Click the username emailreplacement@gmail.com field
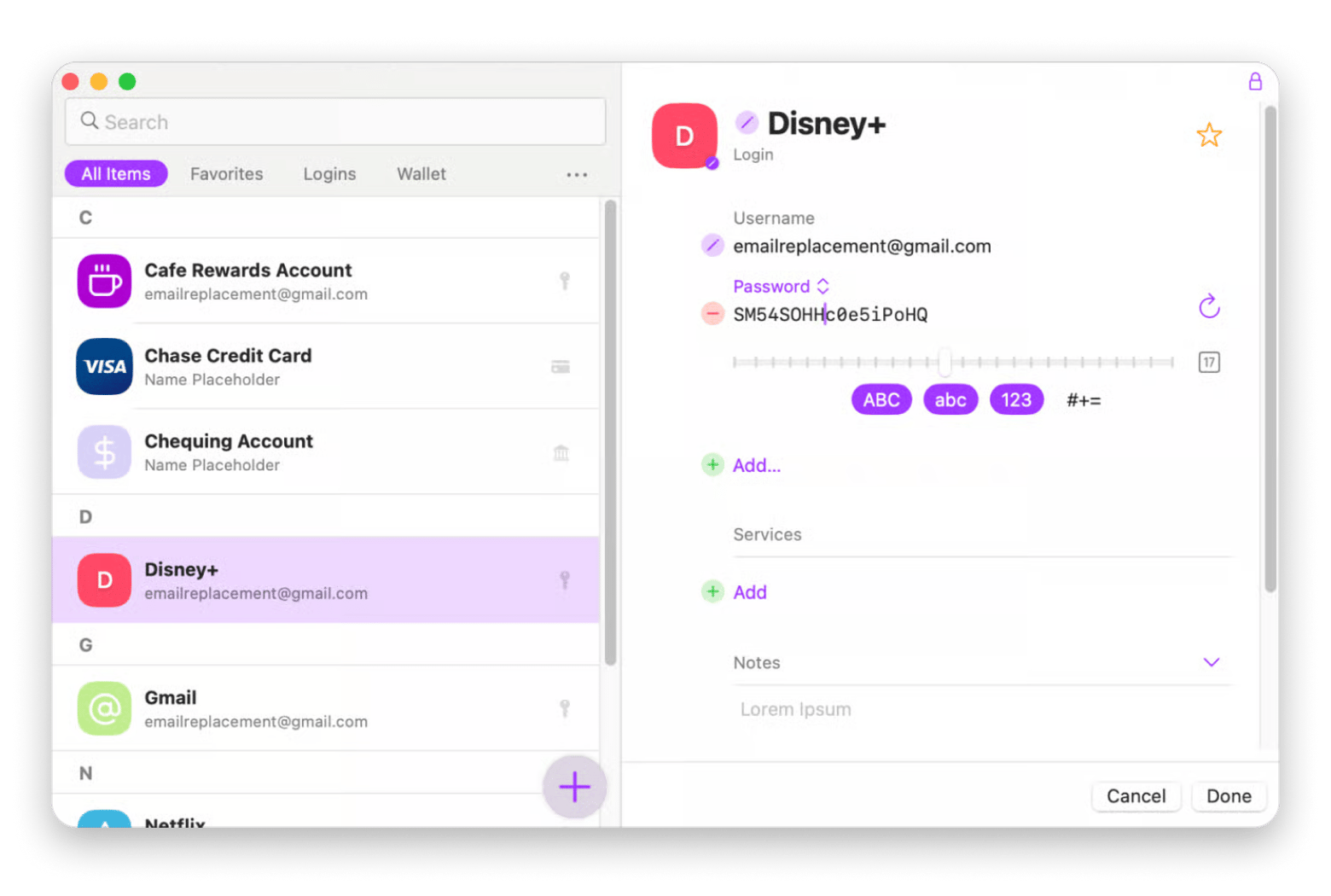Image resolution: width=1331 pixels, height=896 pixels. pyautogui.click(x=862, y=247)
